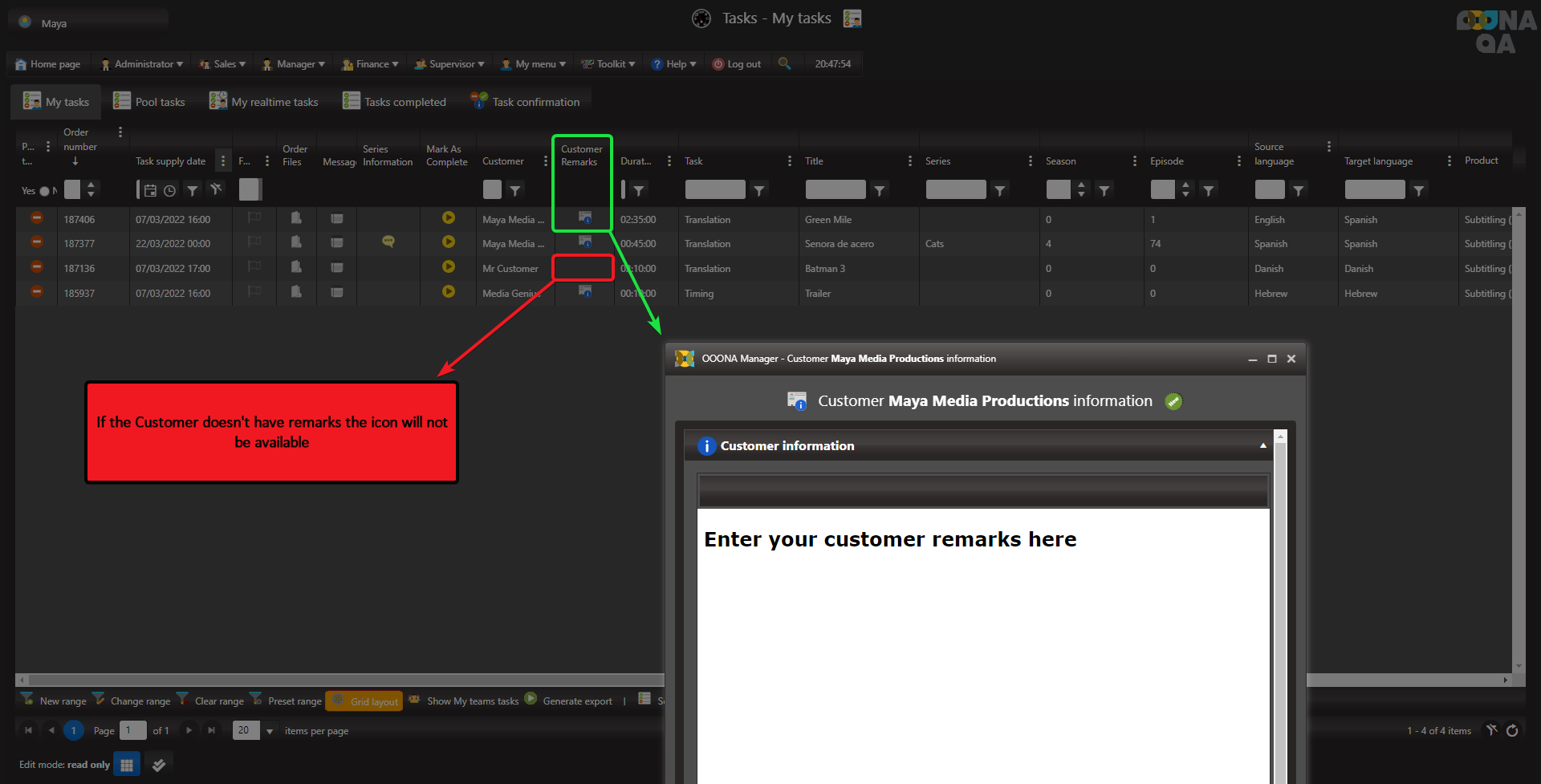This screenshot has width=1541, height=784.
Task: Open messages icon for order 185937
Action: click(x=337, y=293)
